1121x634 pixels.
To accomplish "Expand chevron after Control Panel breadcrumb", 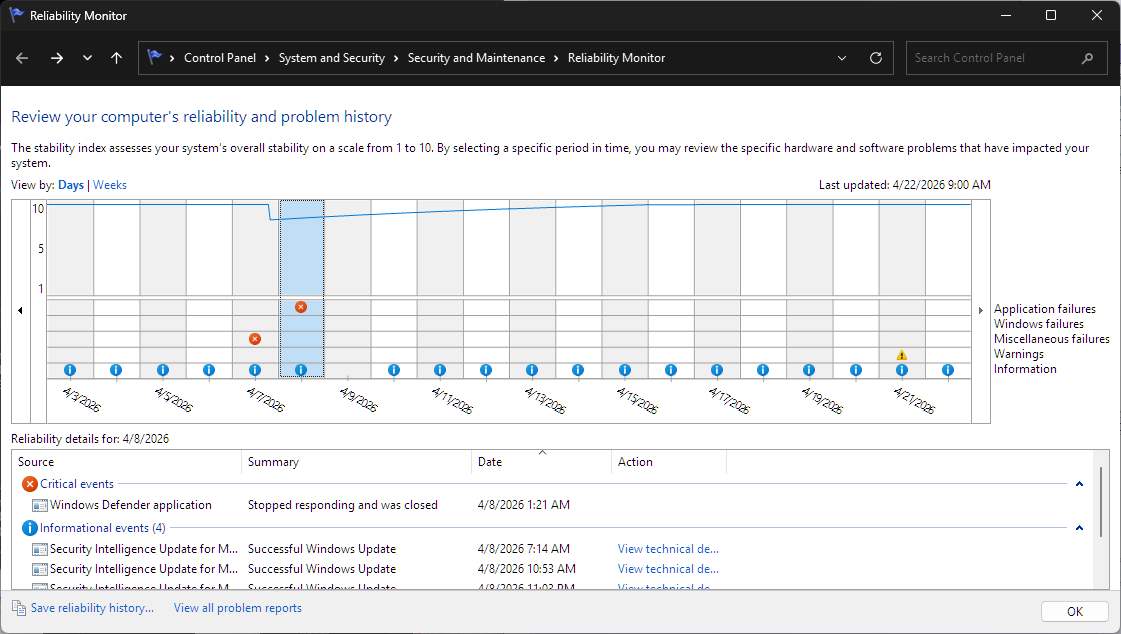I will [x=267, y=59].
